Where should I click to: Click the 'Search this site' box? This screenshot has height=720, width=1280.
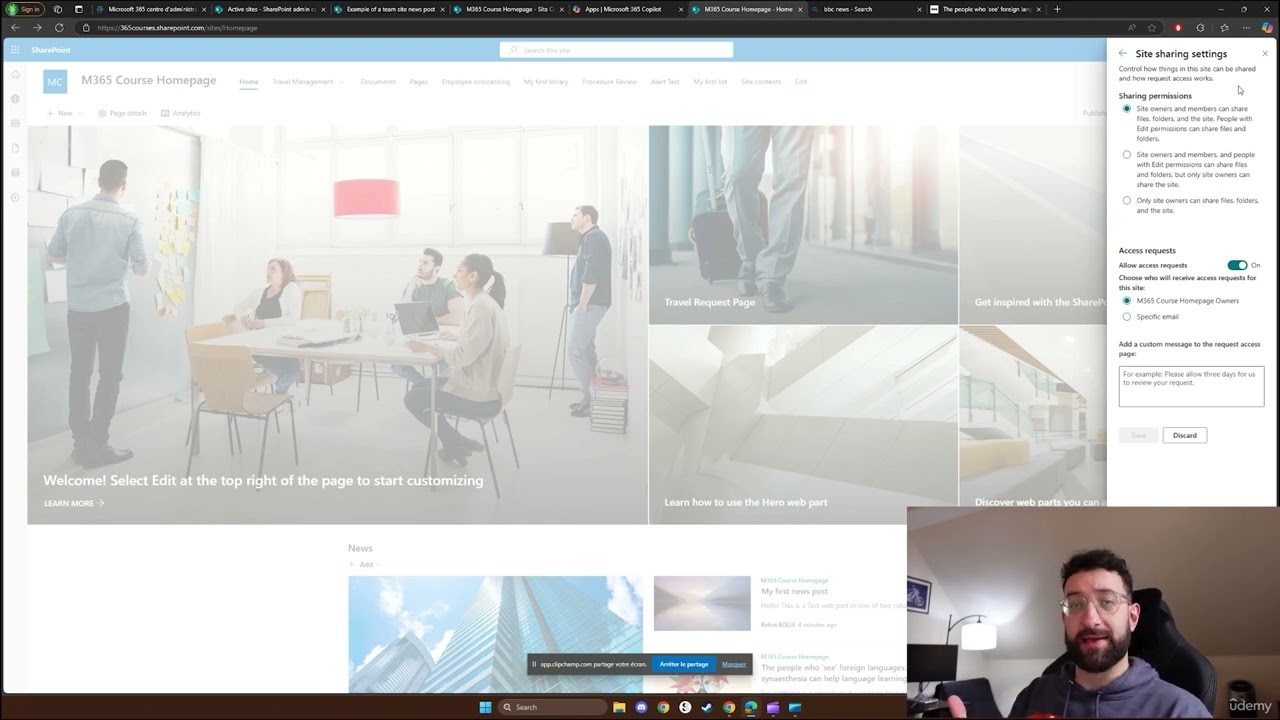tap(616, 50)
